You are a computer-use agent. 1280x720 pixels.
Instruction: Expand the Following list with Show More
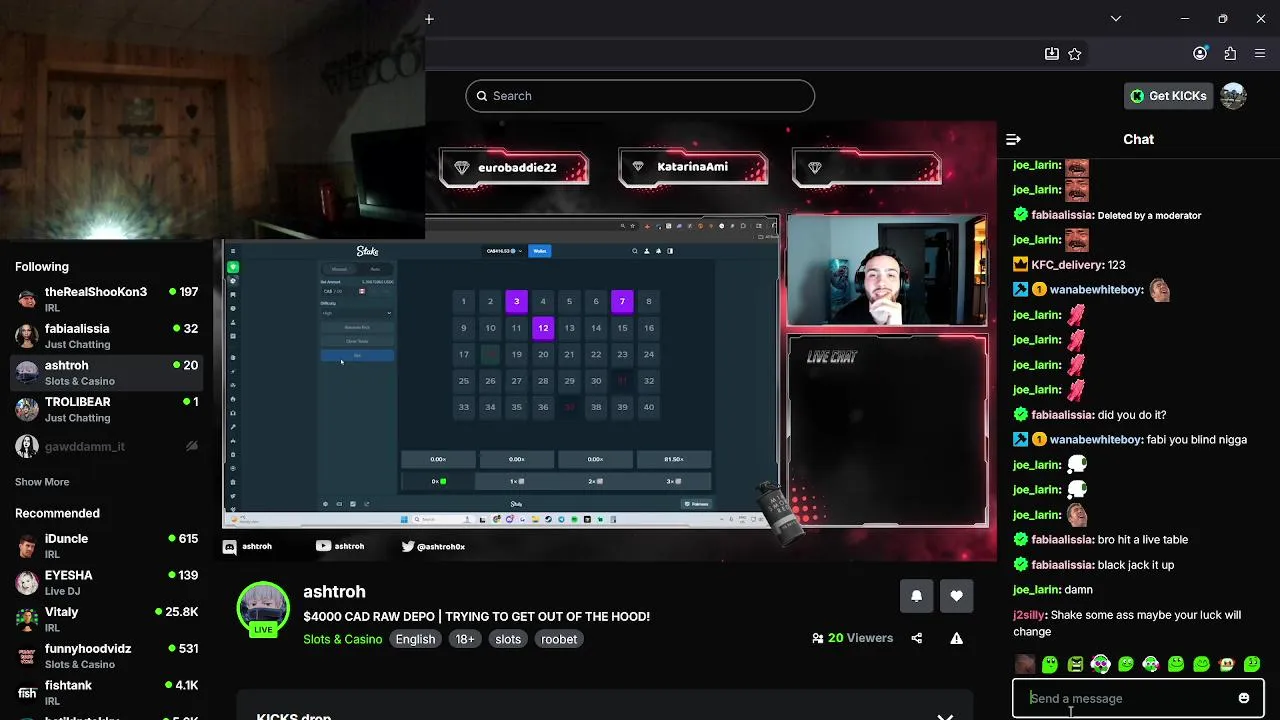coord(42,482)
